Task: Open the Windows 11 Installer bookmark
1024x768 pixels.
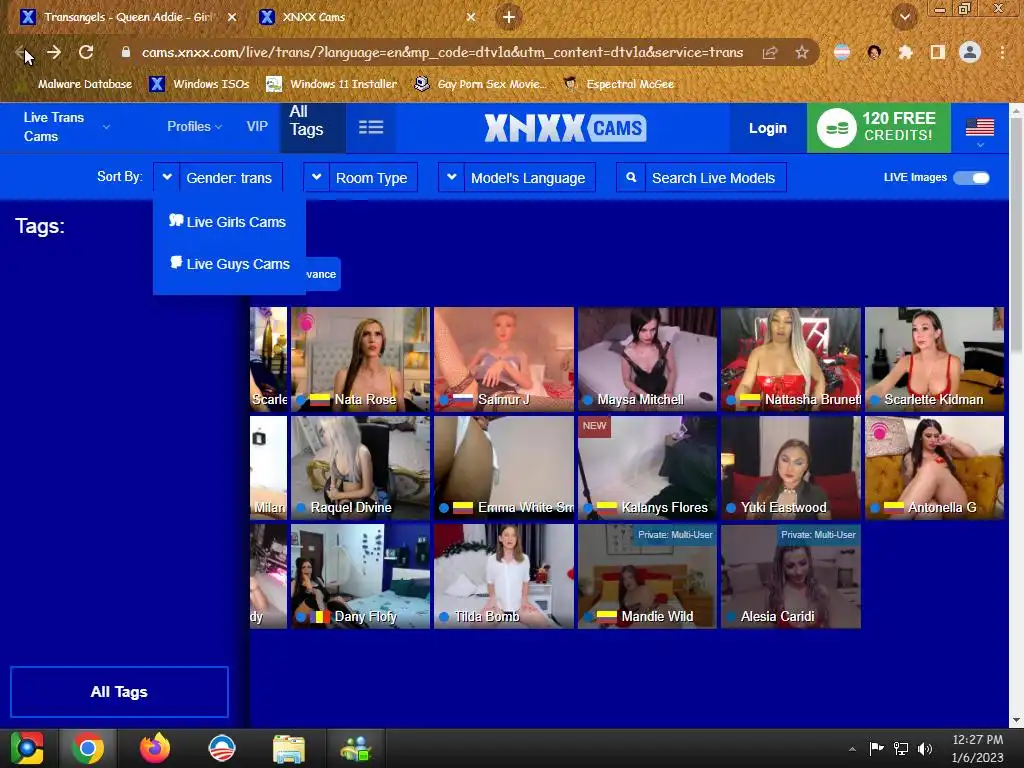Action: pos(332,84)
